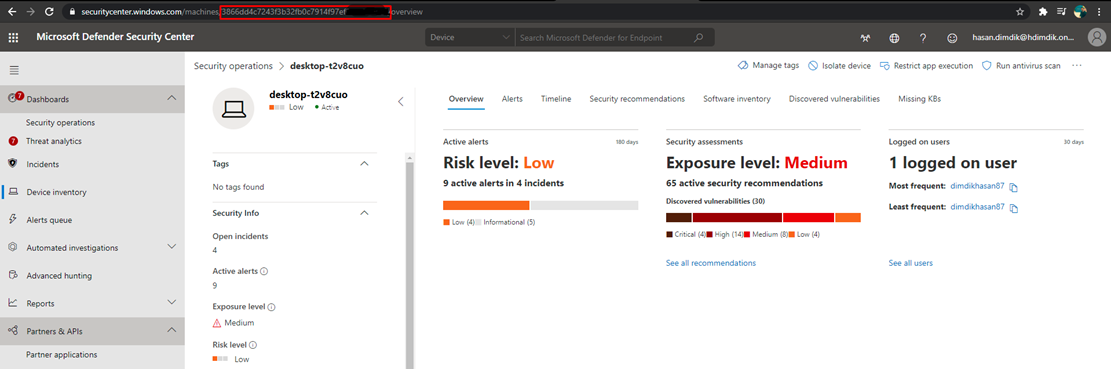
Task: Collapse the Tags section
Action: point(364,164)
